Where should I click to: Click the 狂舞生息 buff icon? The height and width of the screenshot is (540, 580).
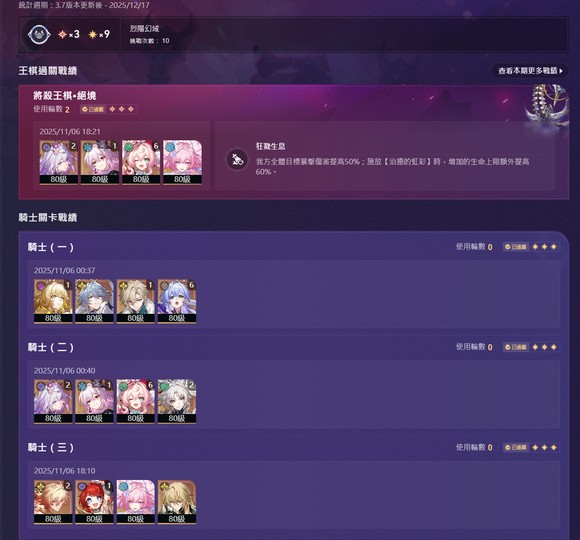[x=237, y=159]
